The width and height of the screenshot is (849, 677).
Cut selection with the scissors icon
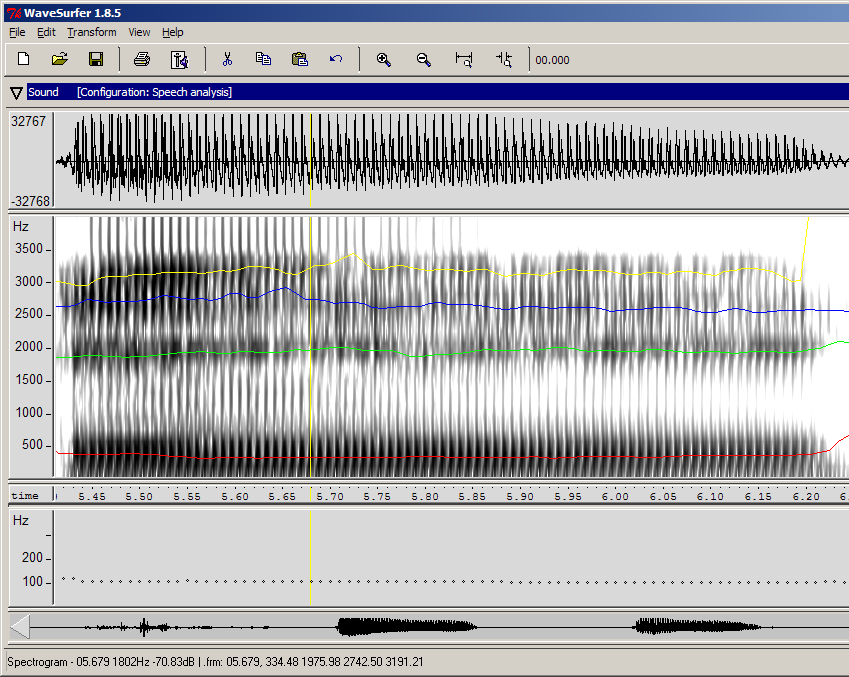click(x=227, y=59)
